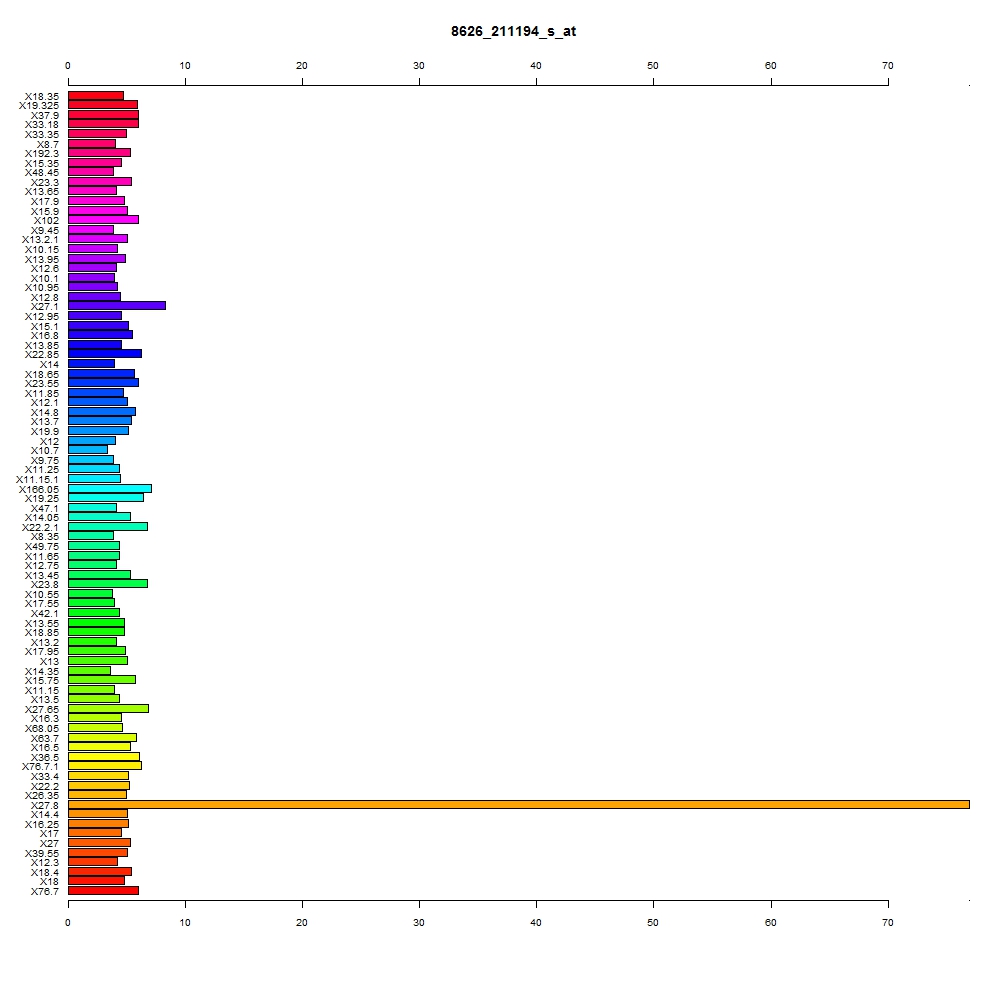This screenshot has width=1000, height=1000.
Task: Select the X49.75 label
Action: click(x=42, y=547)
